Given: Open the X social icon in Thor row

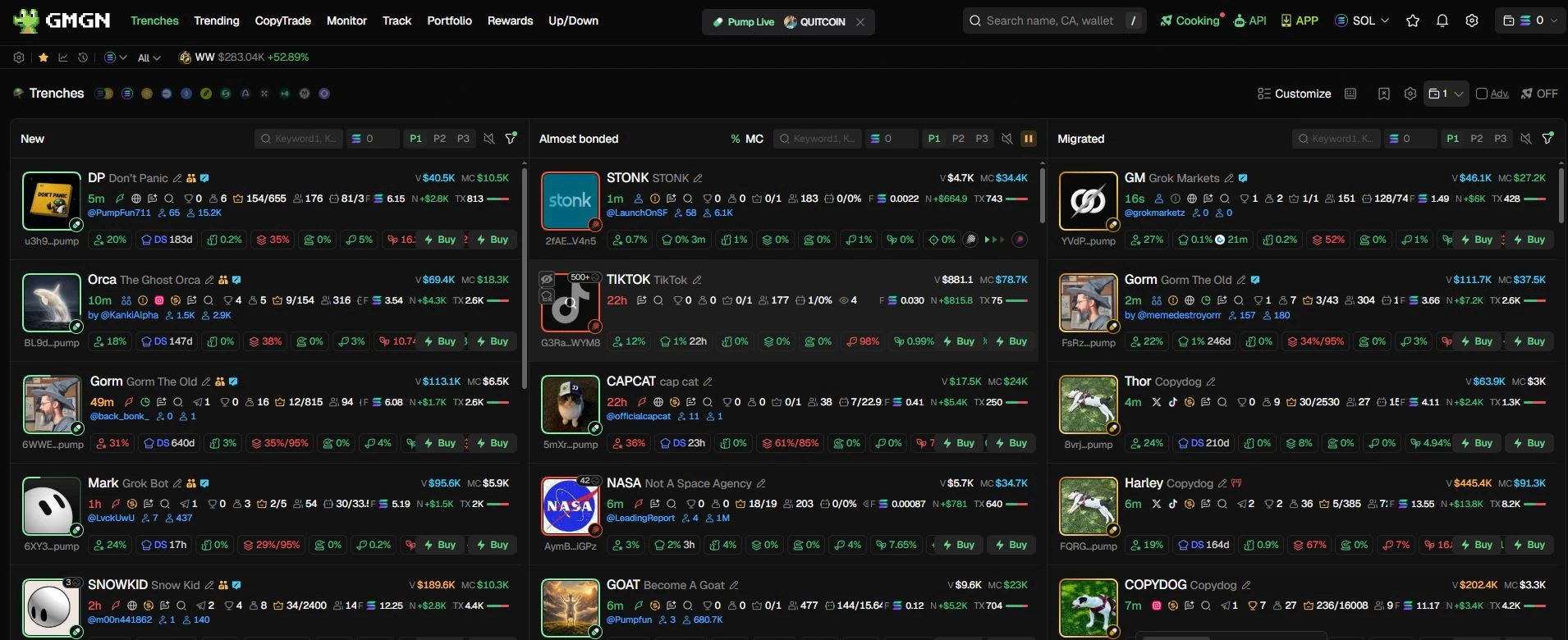Looking at the screenshot, I should pos(1157,402).
